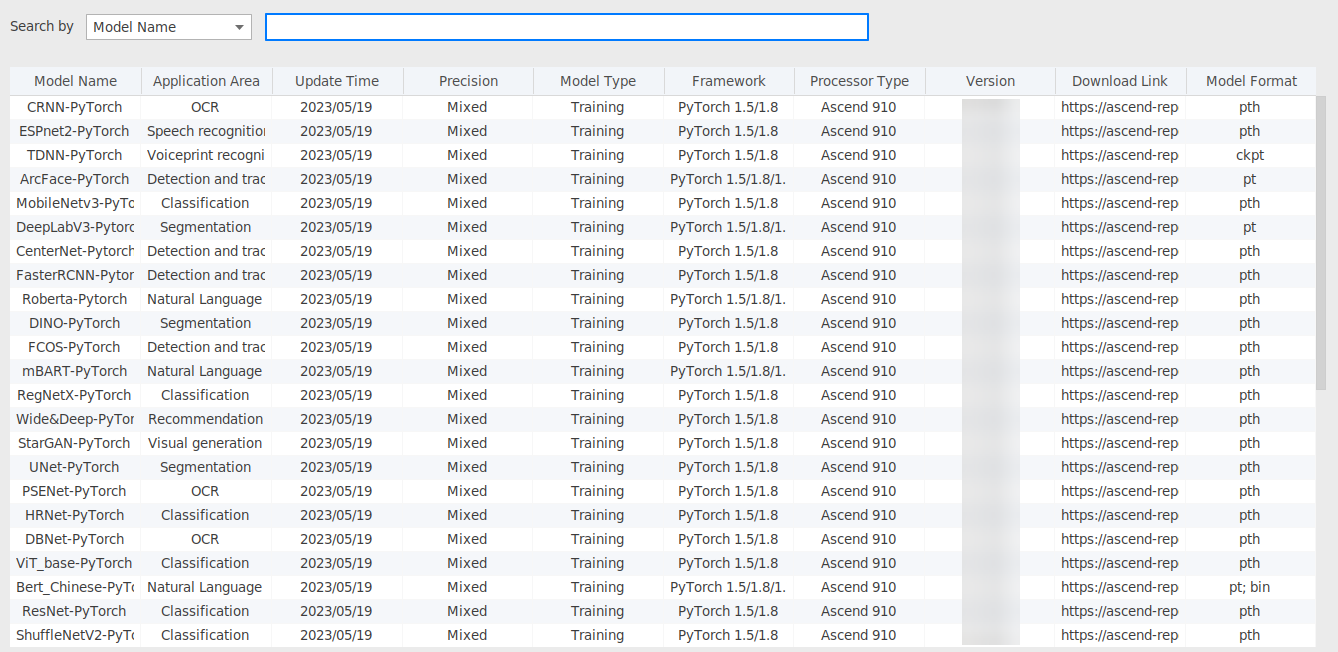Click the update date in mBART-PyTorch row
The height and width of the screenshot is (652, 1338).
click(336, 371)
